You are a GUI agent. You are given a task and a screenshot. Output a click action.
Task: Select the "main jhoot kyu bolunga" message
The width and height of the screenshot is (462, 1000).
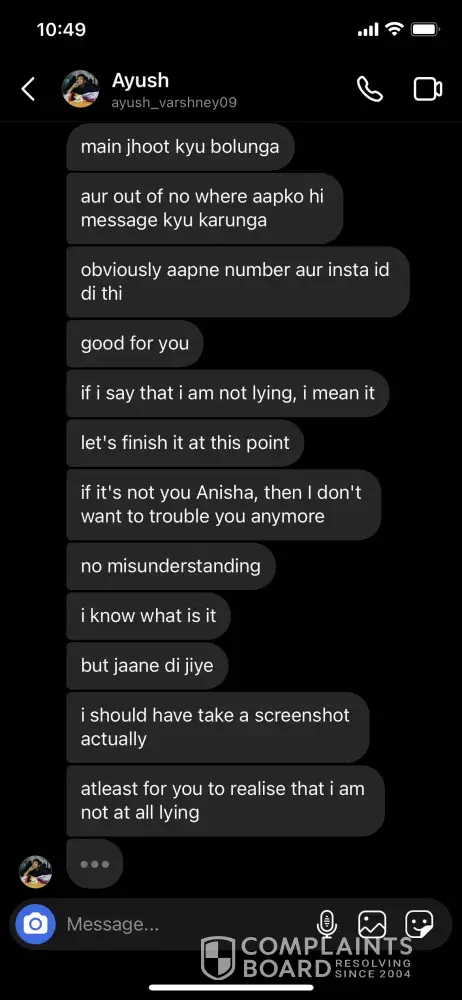click(x=180, y=147)
